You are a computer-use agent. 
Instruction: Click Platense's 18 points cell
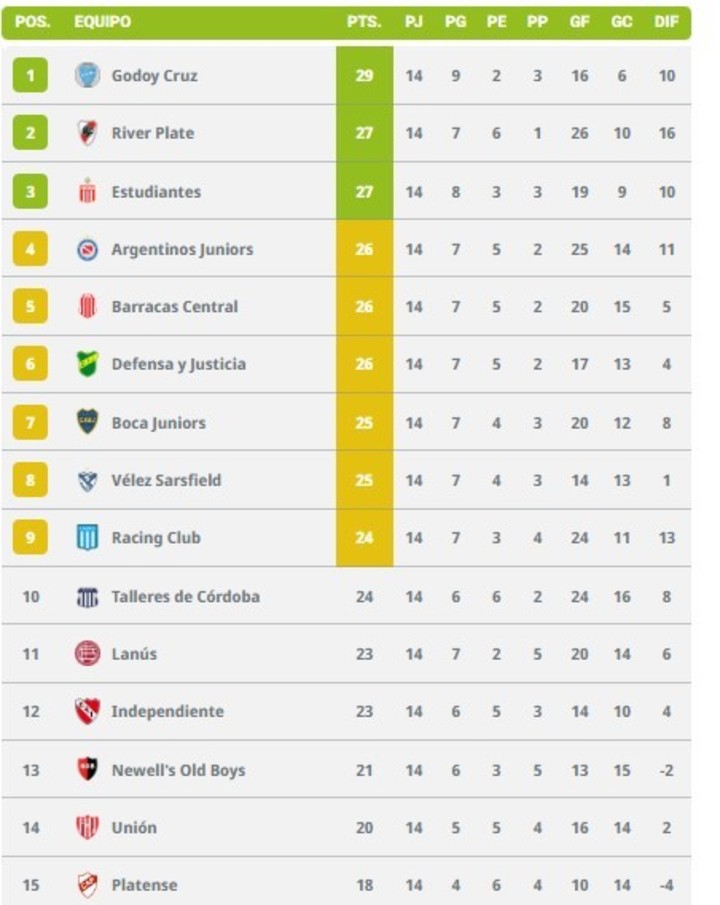click(364, 885)
